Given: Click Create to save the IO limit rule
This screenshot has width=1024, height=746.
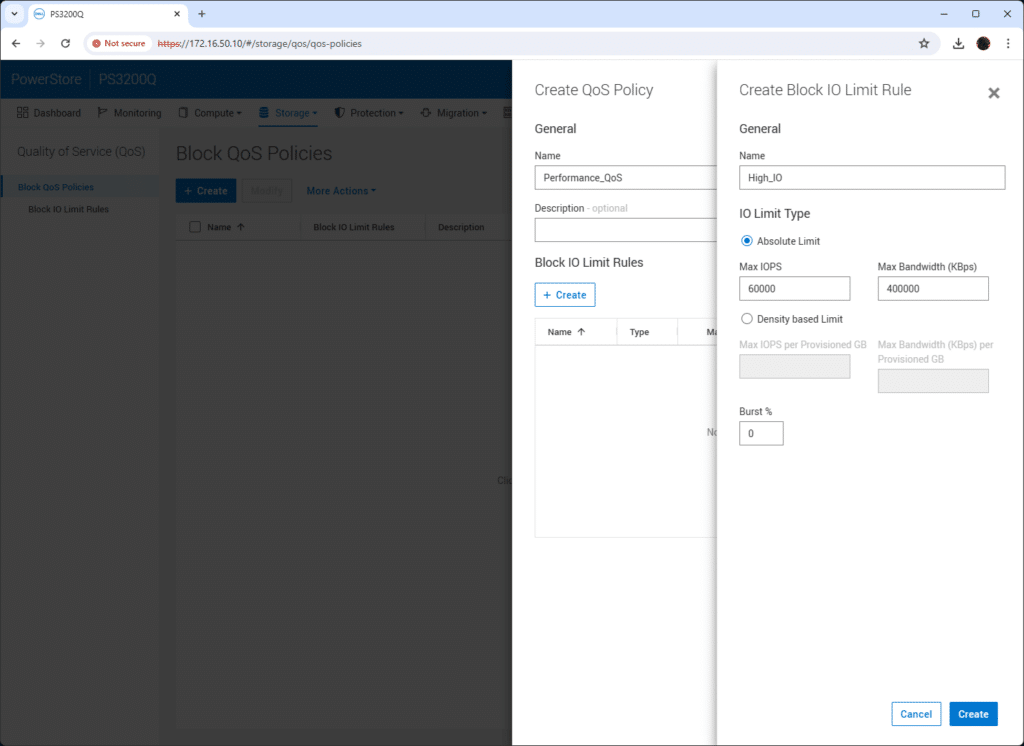Looking at the screenshot, I should (x=973, y=714).
